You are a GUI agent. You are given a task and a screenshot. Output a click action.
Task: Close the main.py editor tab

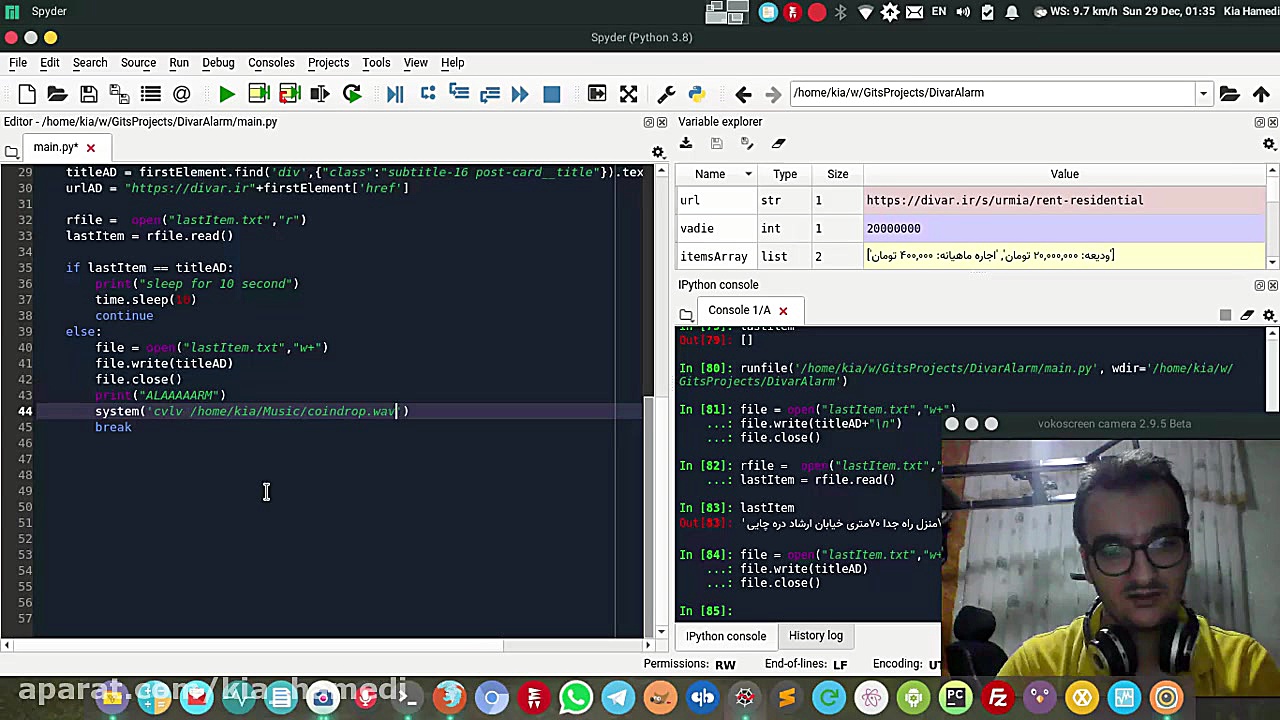tap(89, 147)
